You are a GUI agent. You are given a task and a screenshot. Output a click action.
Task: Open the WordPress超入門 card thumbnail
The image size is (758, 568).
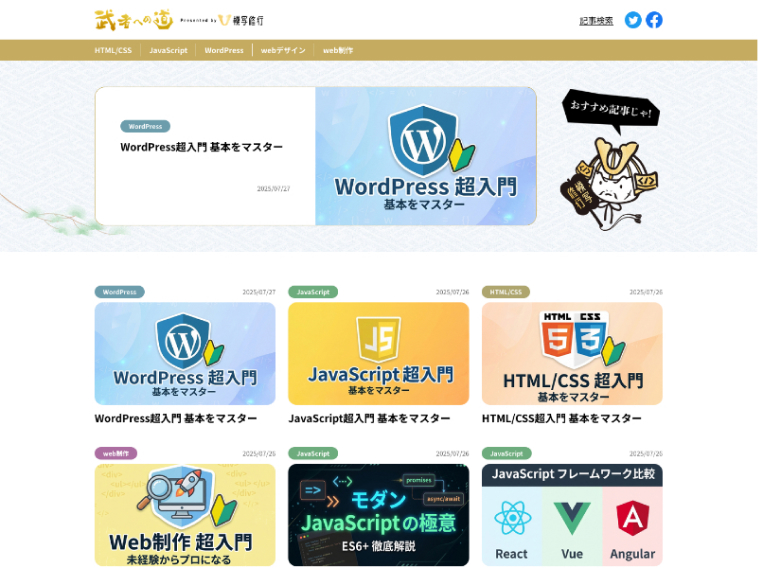point(185,354)
